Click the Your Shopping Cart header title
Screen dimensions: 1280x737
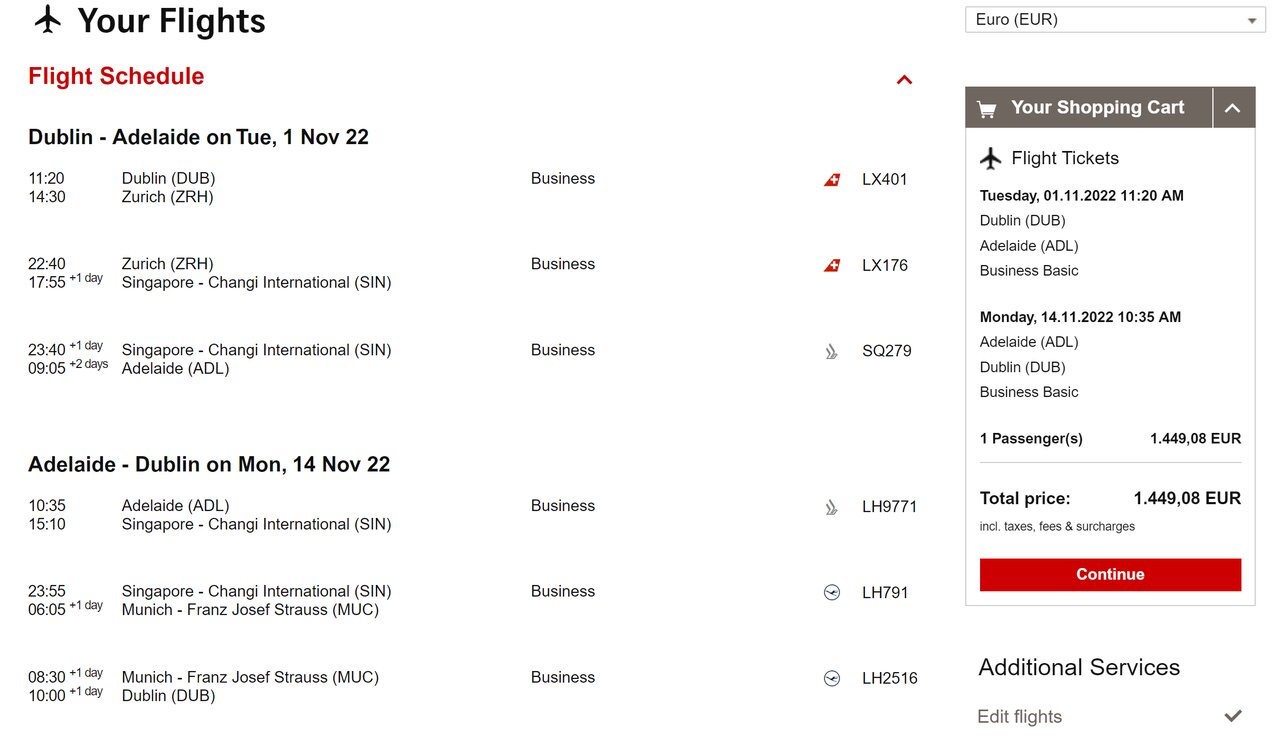1097,108
